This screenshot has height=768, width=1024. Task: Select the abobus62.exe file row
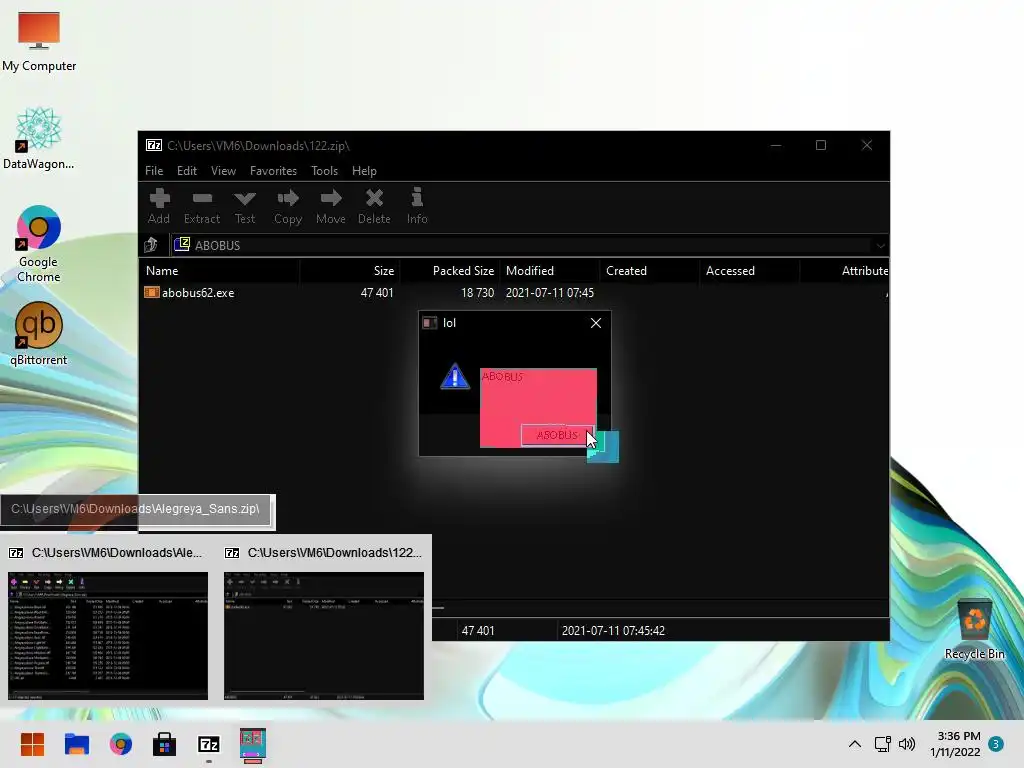(514, 293)
